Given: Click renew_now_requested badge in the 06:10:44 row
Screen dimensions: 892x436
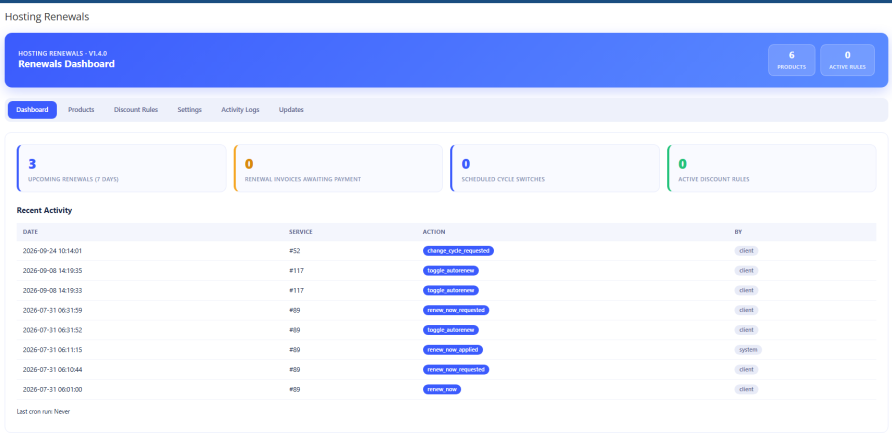Looking at the screenshot, I should click(456, 369).
